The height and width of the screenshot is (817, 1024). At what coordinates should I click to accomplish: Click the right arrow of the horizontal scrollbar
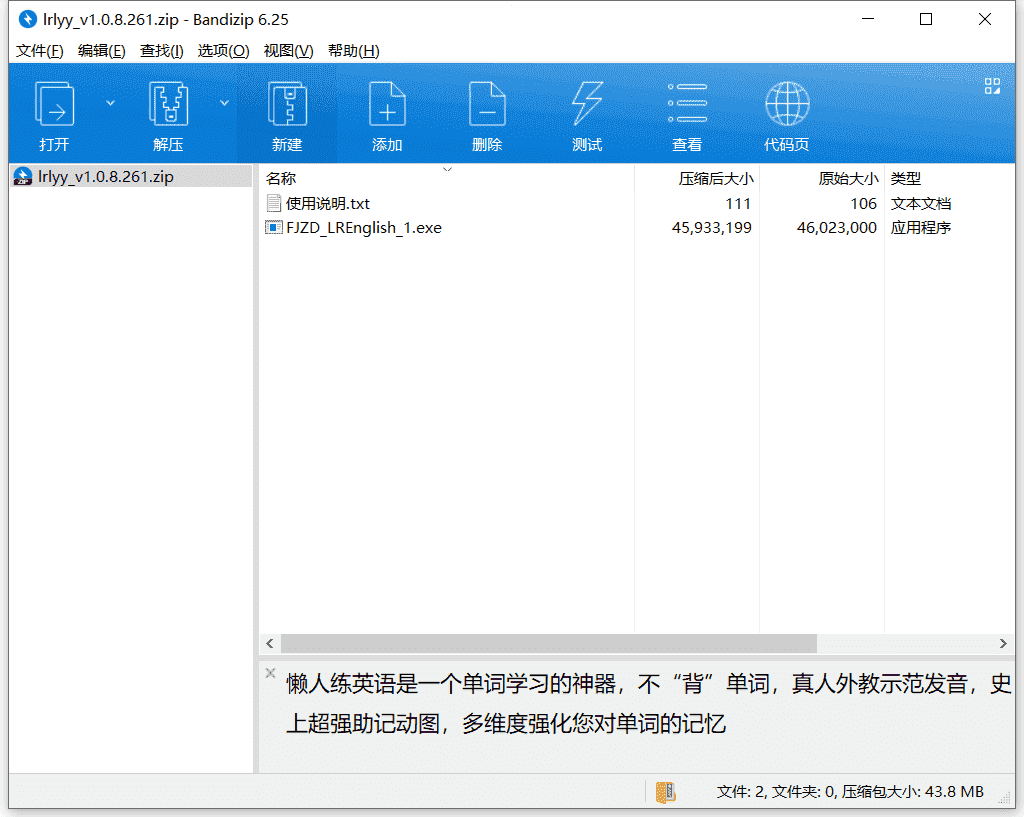pyautogui.click(x=1003, y=644)
